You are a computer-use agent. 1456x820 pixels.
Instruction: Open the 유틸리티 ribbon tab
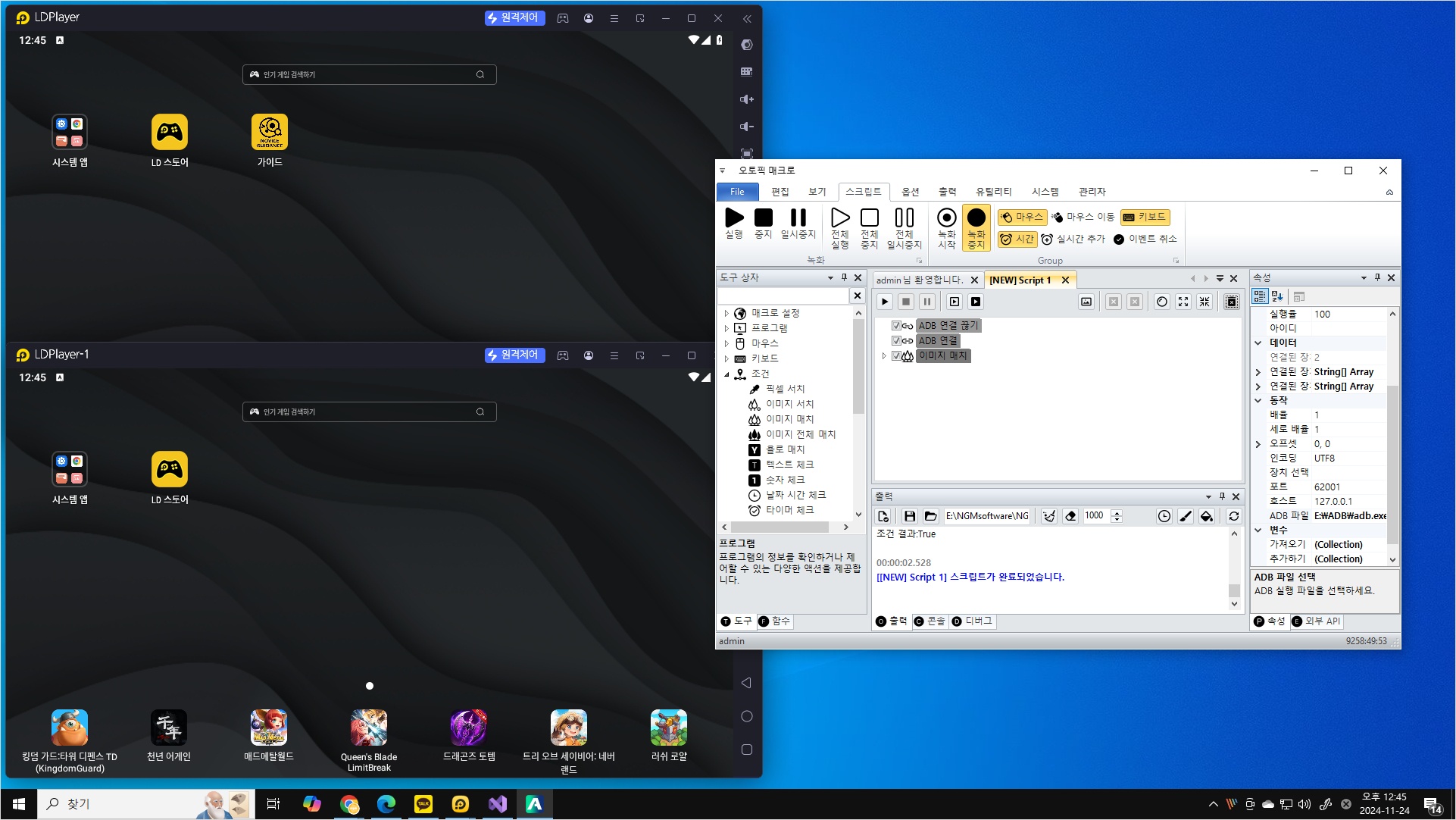(x=993, y=192)
